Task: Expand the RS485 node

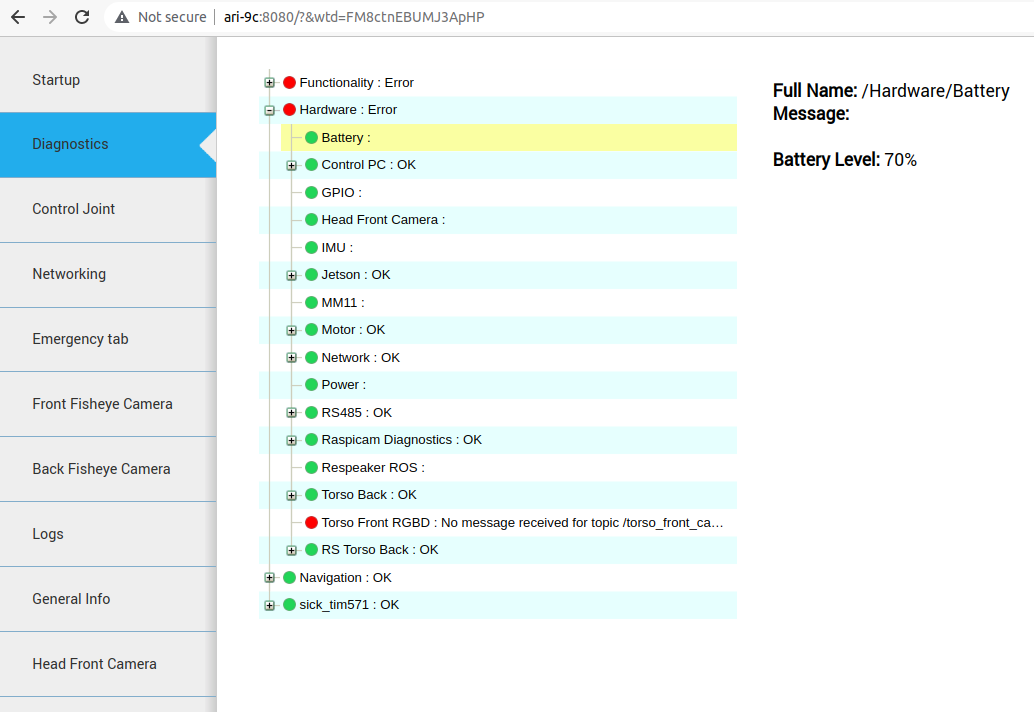Action: (291, 413)
